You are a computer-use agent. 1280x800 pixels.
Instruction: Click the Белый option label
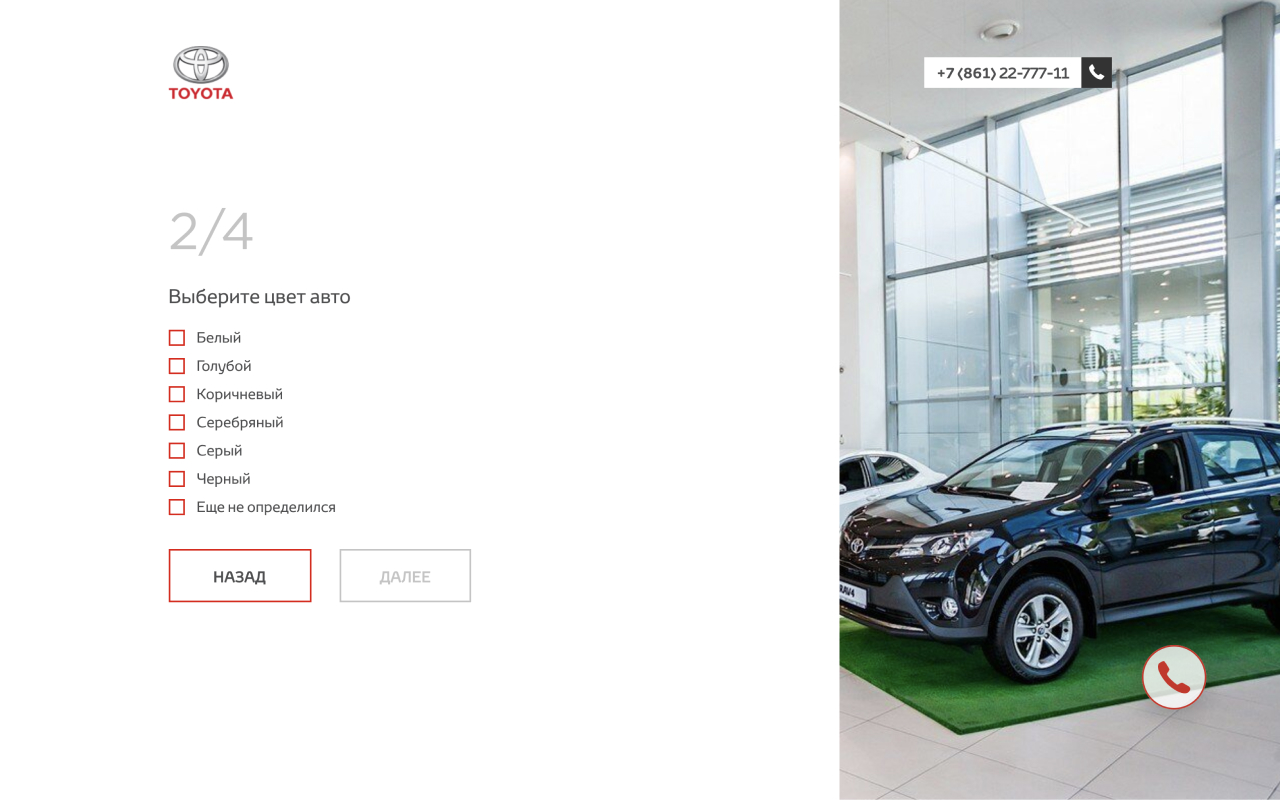[x=218, y=338]
